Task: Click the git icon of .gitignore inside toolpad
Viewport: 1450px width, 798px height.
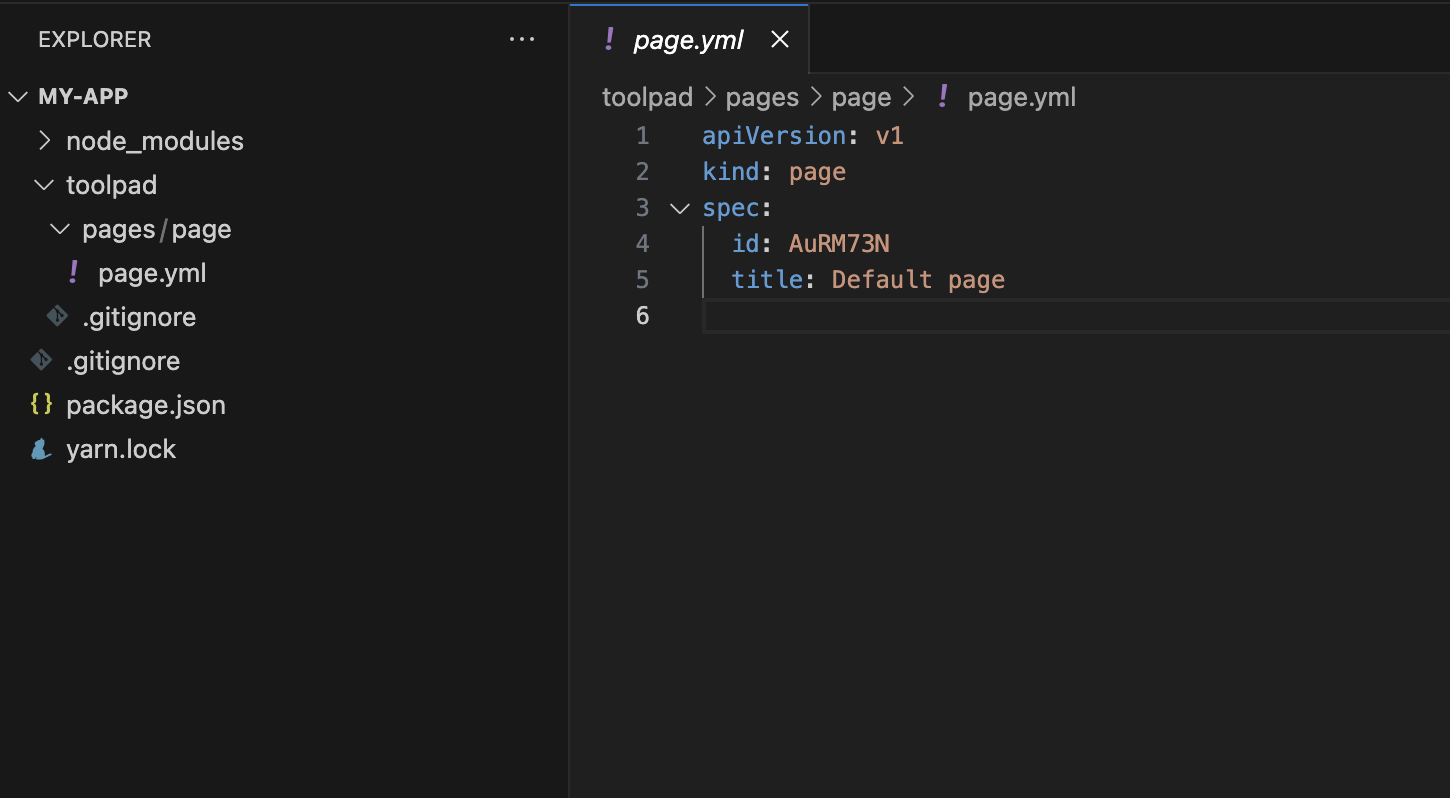Action: pos(57,316)
